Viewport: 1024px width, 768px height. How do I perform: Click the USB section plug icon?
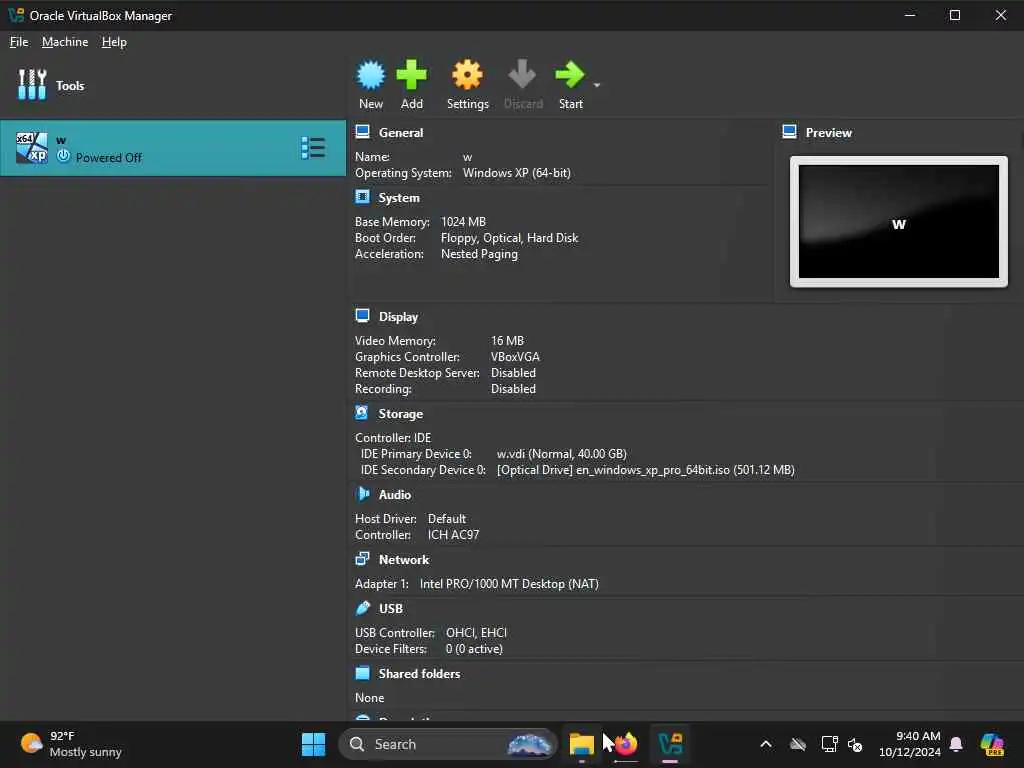[x=363, y=608]
